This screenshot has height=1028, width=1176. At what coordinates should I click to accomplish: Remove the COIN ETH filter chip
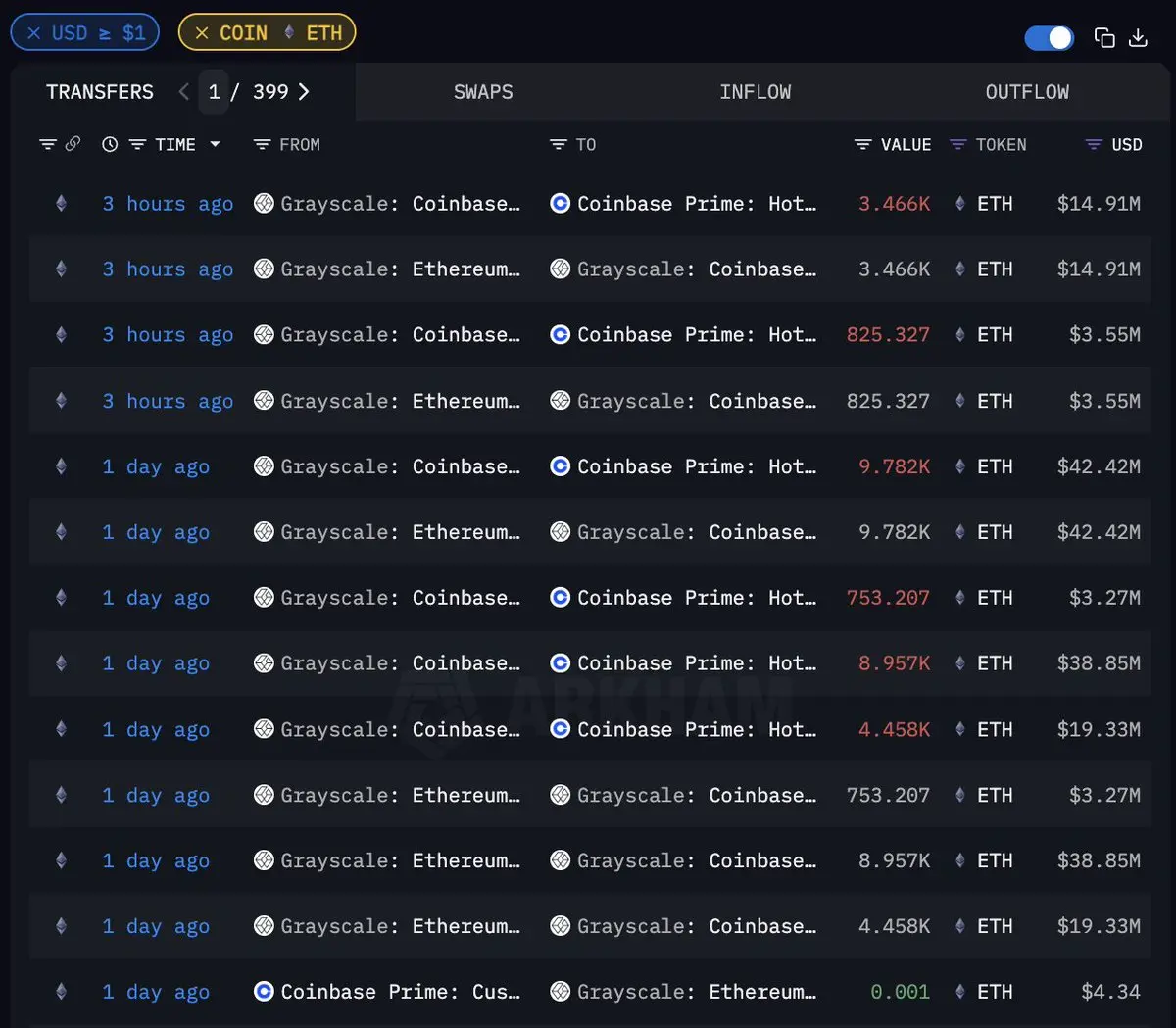tap(202, 33)
